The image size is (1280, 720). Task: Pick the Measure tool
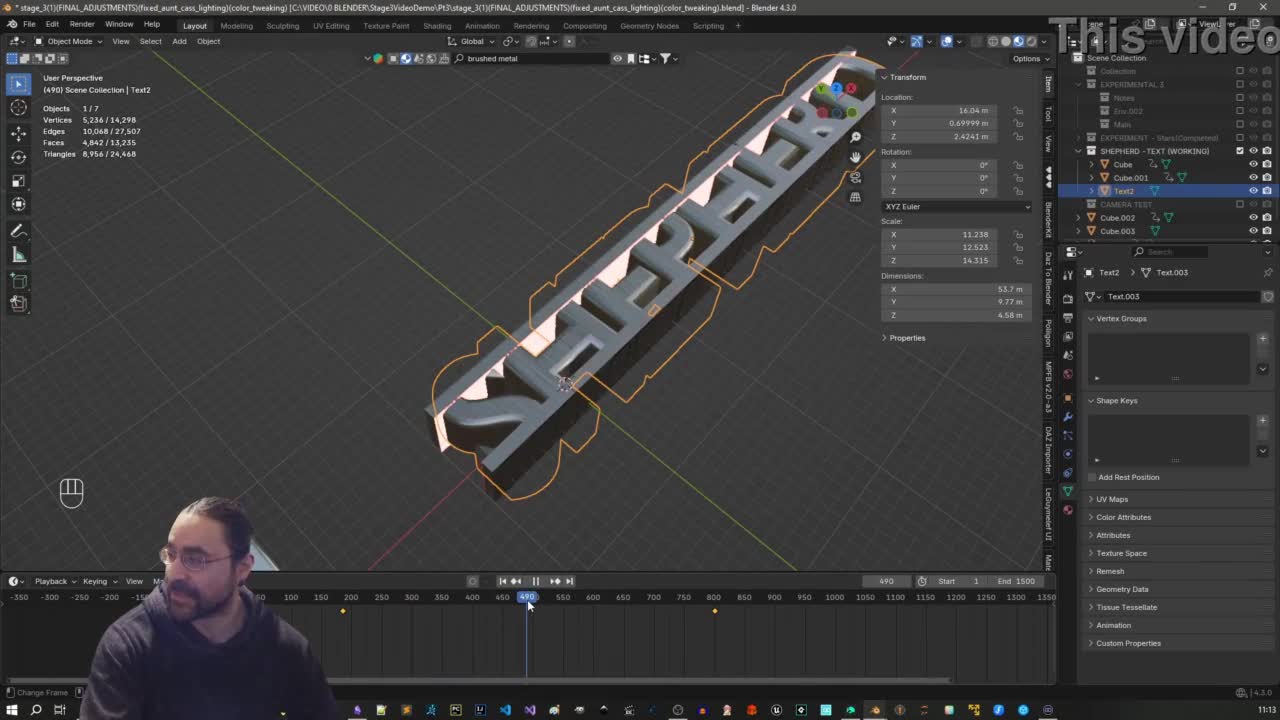pyautogui.click(x=18, y=255)
